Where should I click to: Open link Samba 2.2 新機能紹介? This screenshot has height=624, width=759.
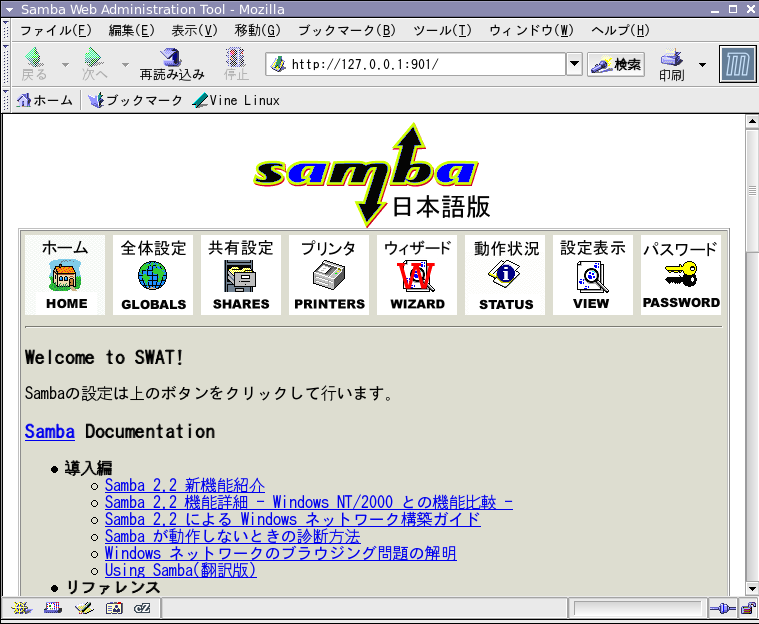coord(185,485)
